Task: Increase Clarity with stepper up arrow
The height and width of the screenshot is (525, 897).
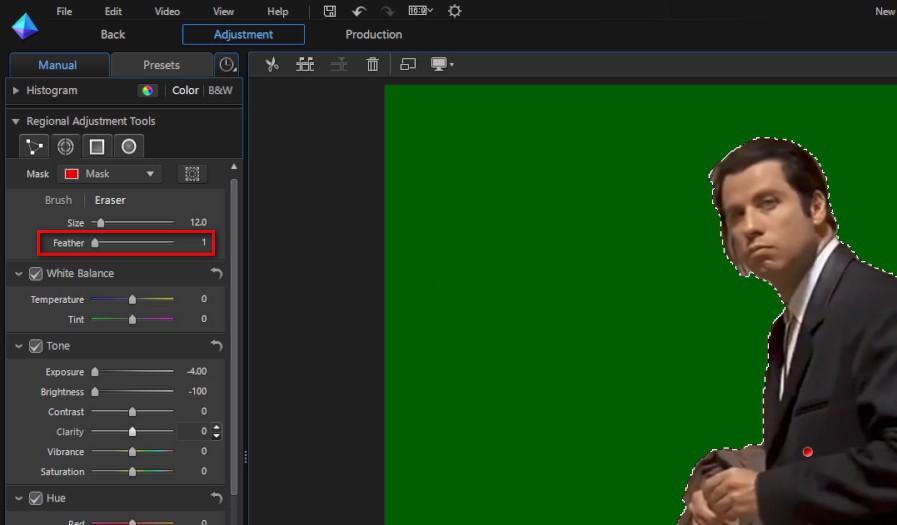Action: pos(216,427)
